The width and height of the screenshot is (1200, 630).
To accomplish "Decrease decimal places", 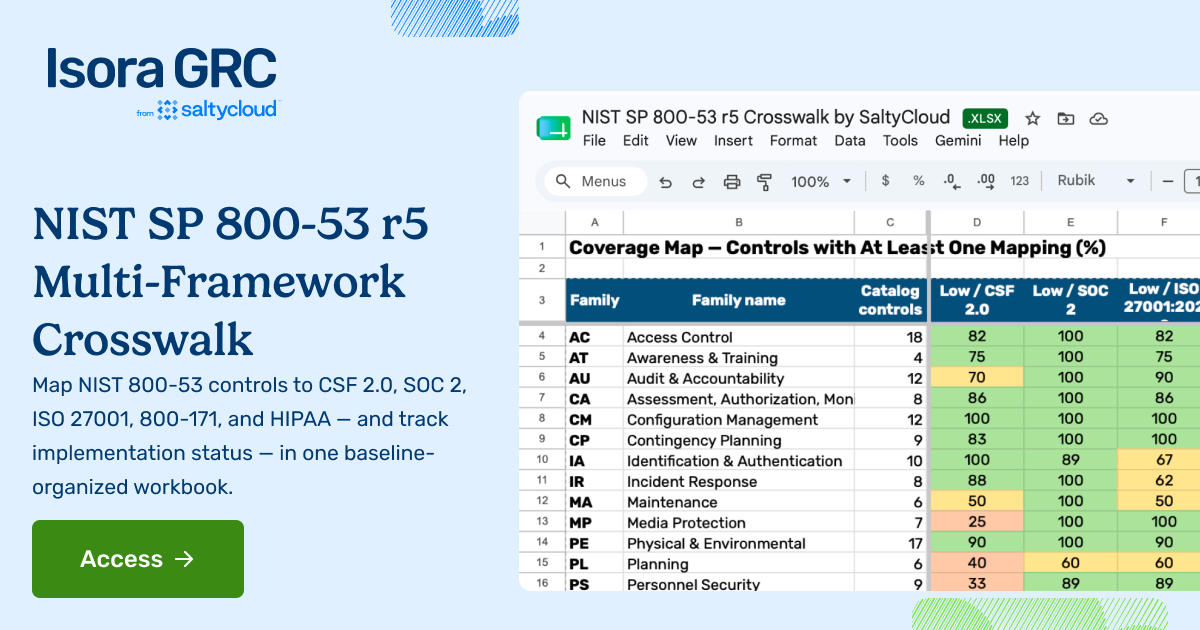I will tap(951, 182).
